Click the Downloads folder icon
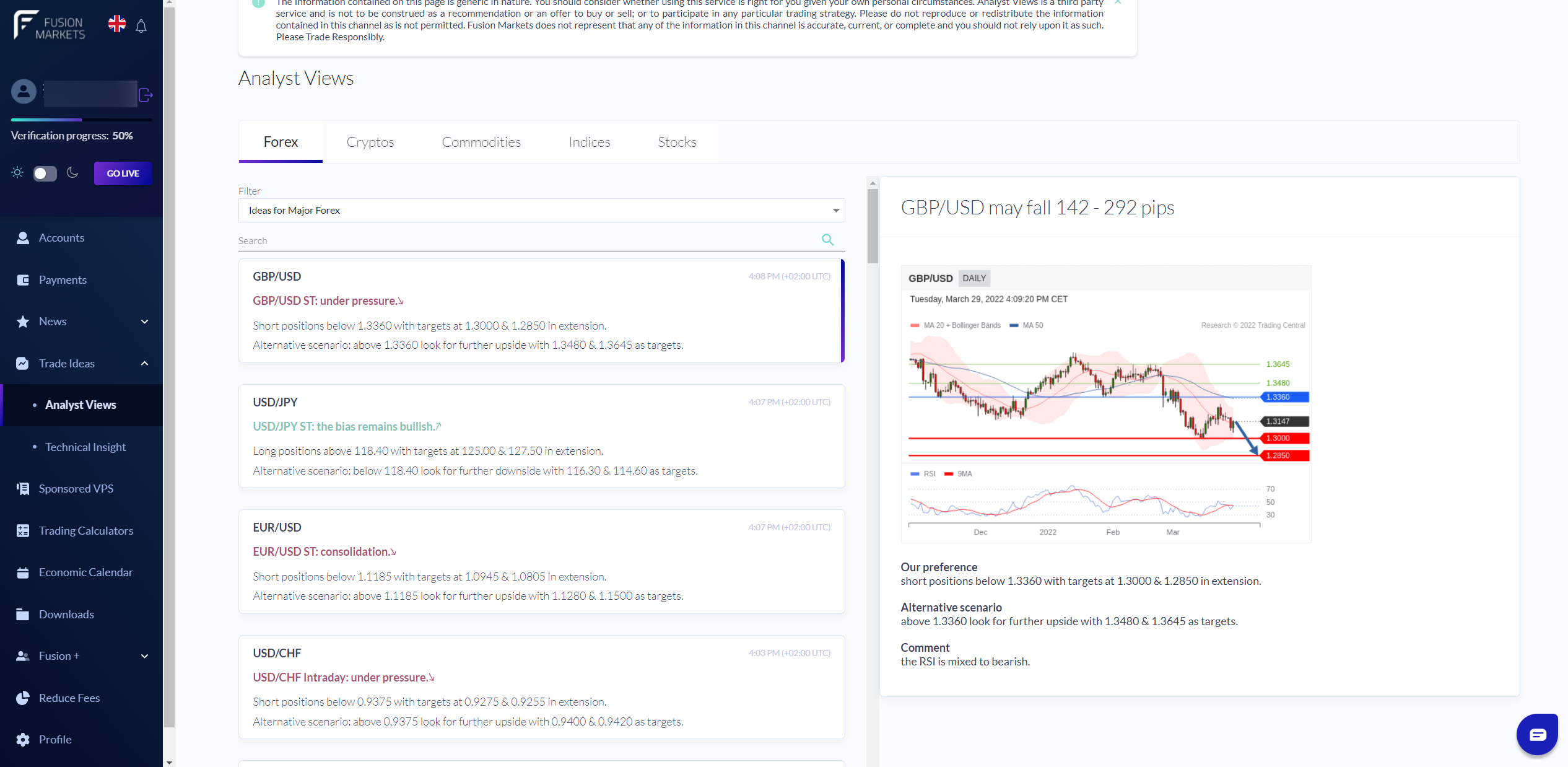Image resolution: width=1568 pixels, height=767 pixels. point(23,615)
